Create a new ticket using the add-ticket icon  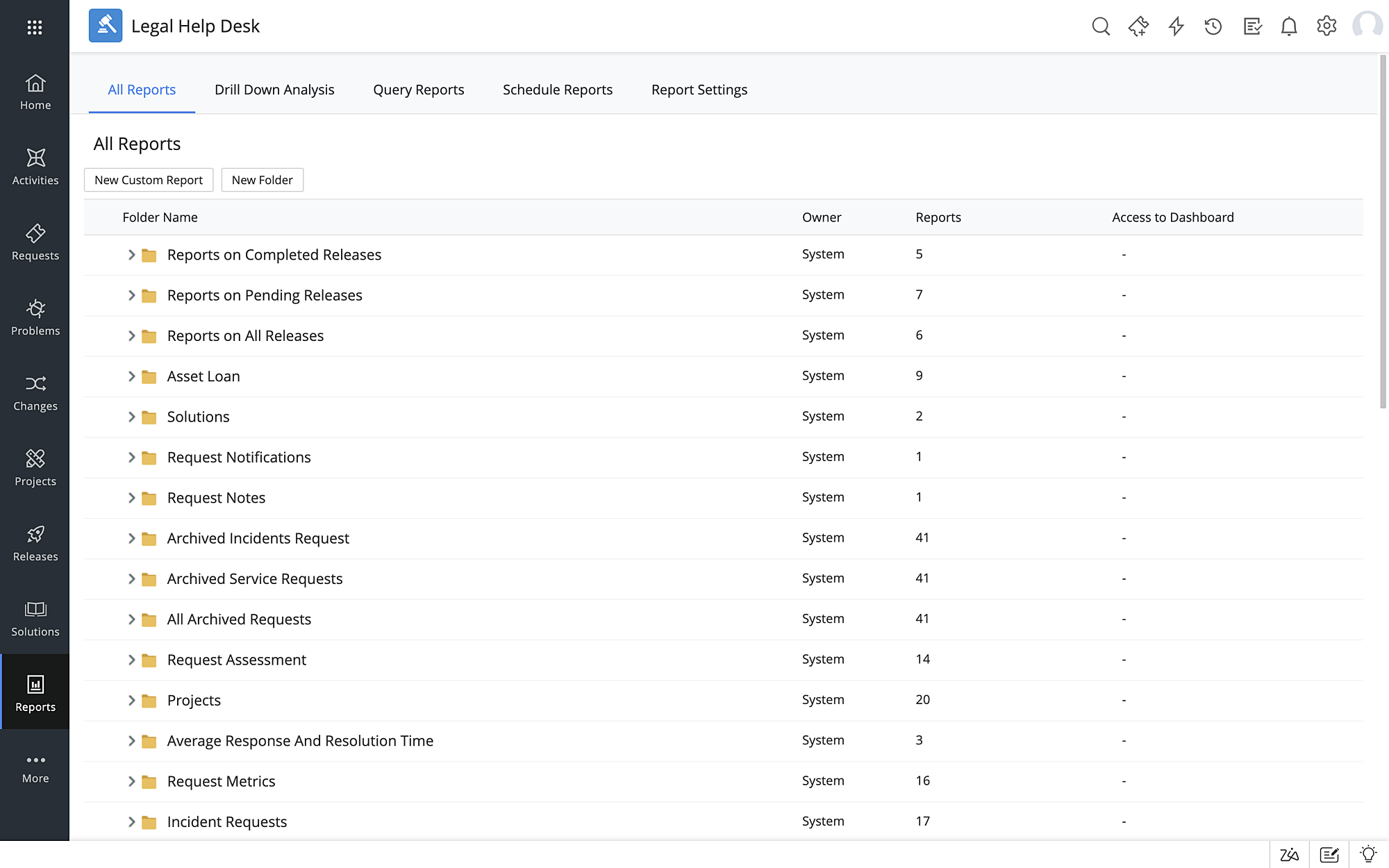(x=1139, y=26)
